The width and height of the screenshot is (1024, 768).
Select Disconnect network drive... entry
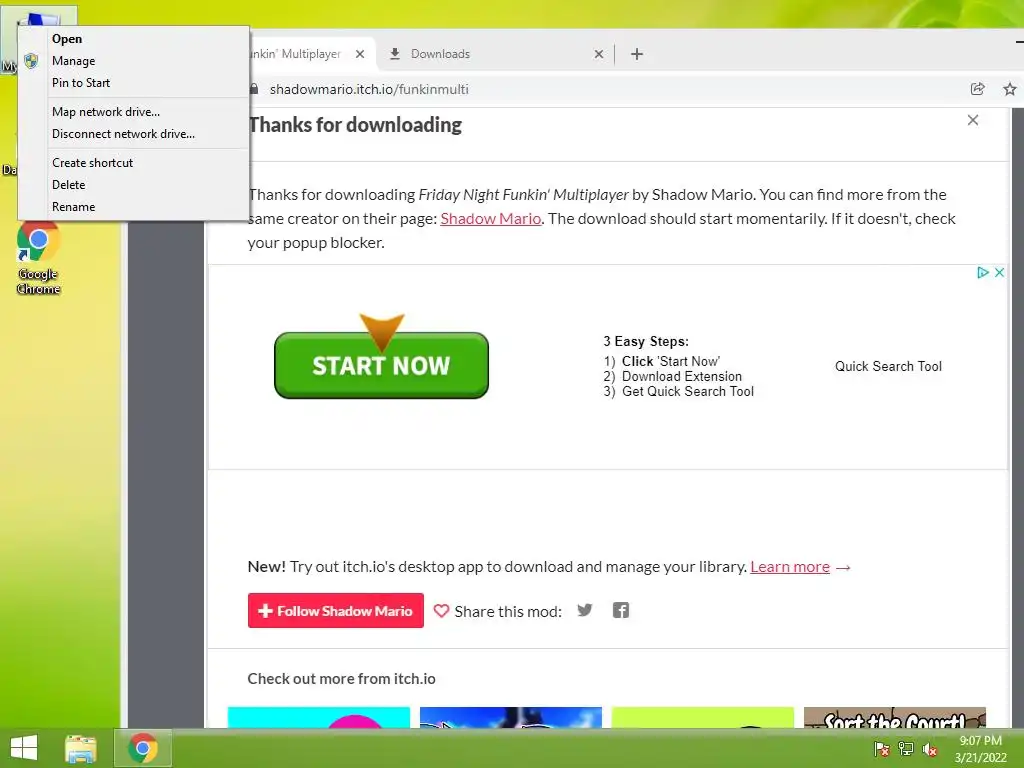(x=133, y=134)
